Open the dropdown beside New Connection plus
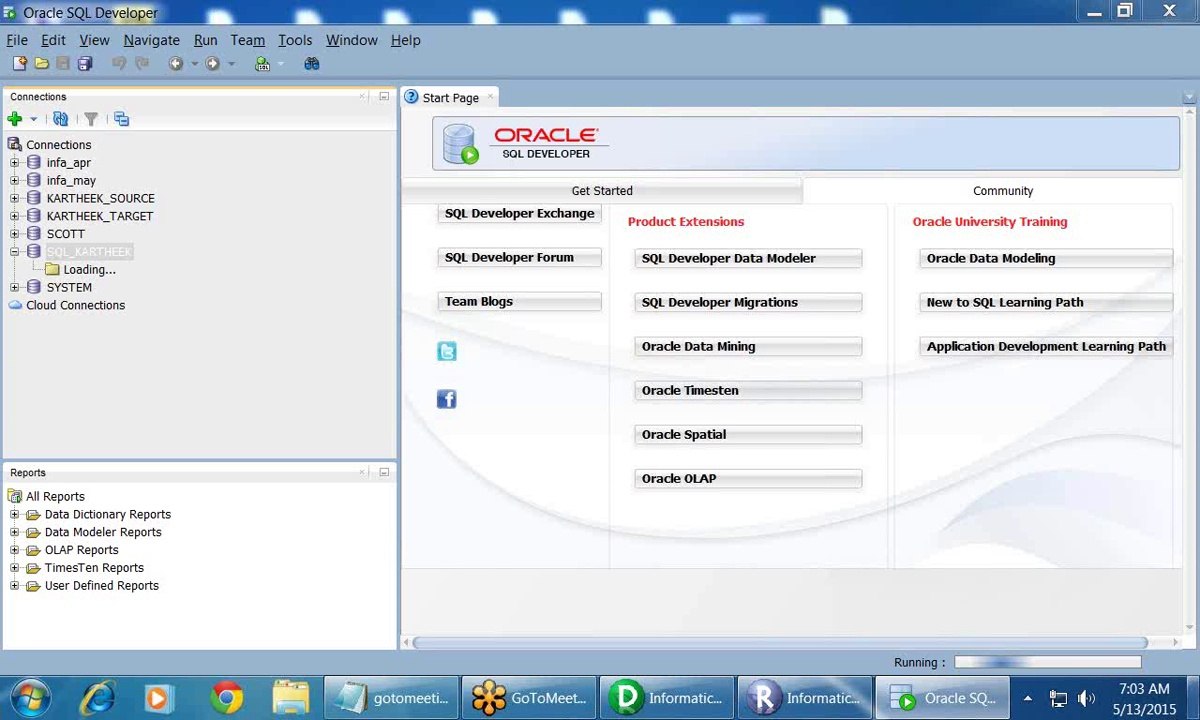Image resolution: width=1200 pixels, height=720 pixels. point(33,119)
